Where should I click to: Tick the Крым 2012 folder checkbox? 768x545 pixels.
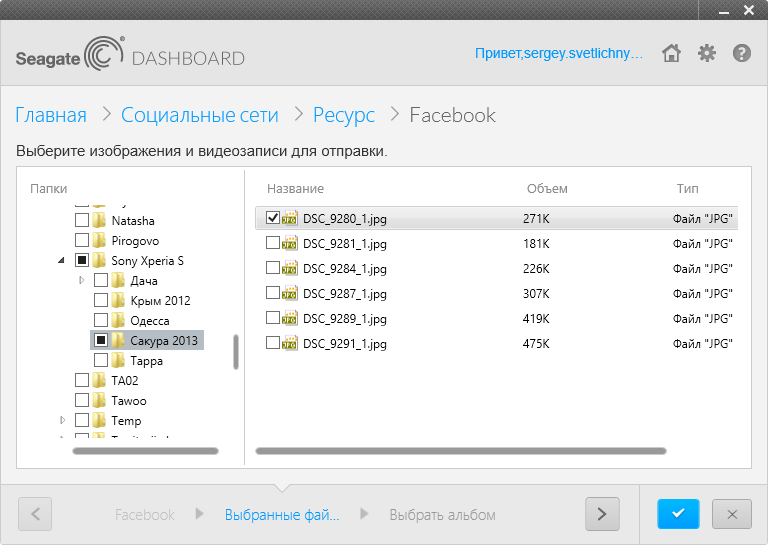click(x=101, y=300)
